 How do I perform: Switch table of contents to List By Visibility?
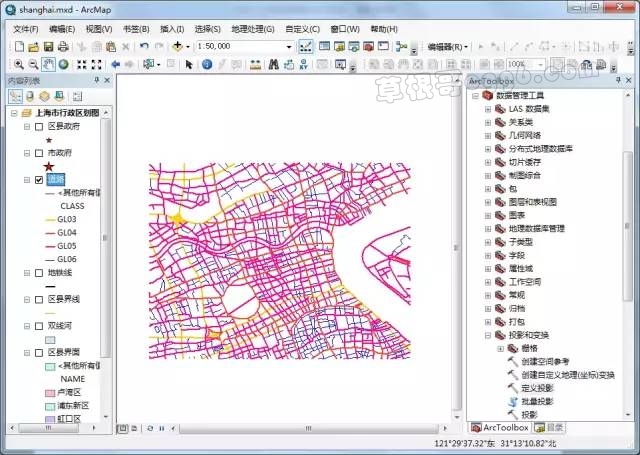click(x=44, y=96)
